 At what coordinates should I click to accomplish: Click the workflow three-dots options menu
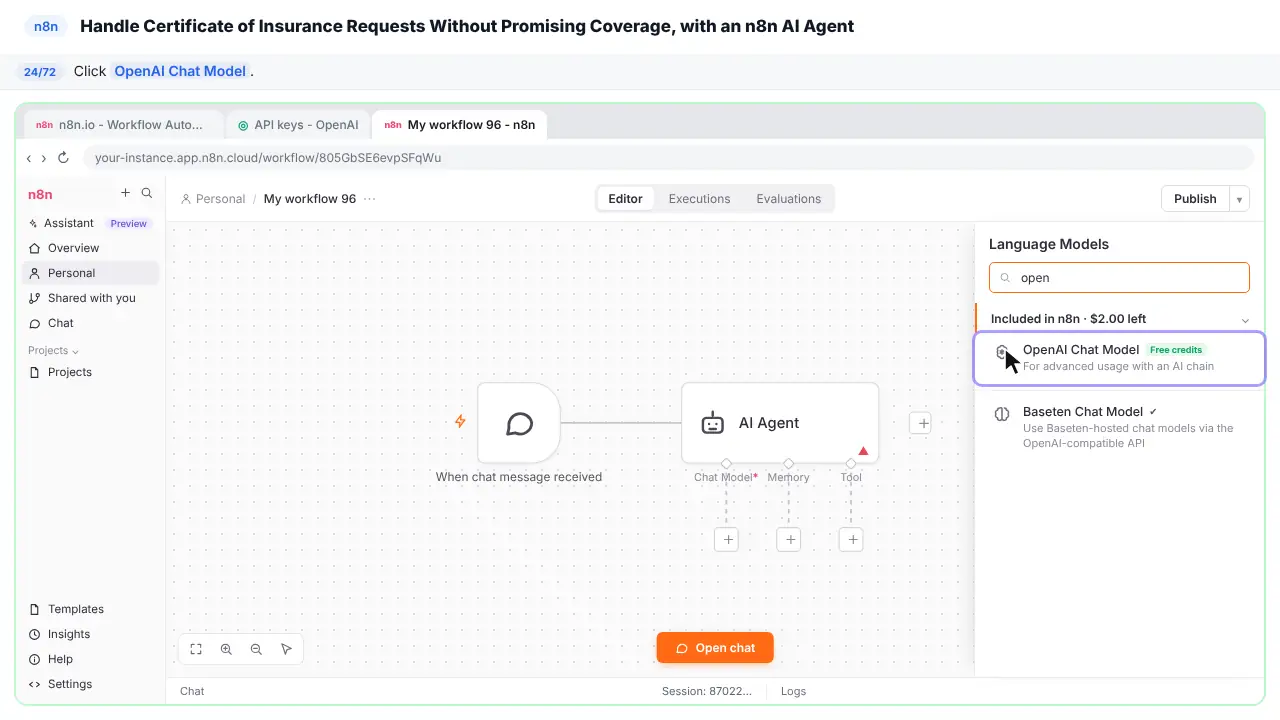pos(370,199)
